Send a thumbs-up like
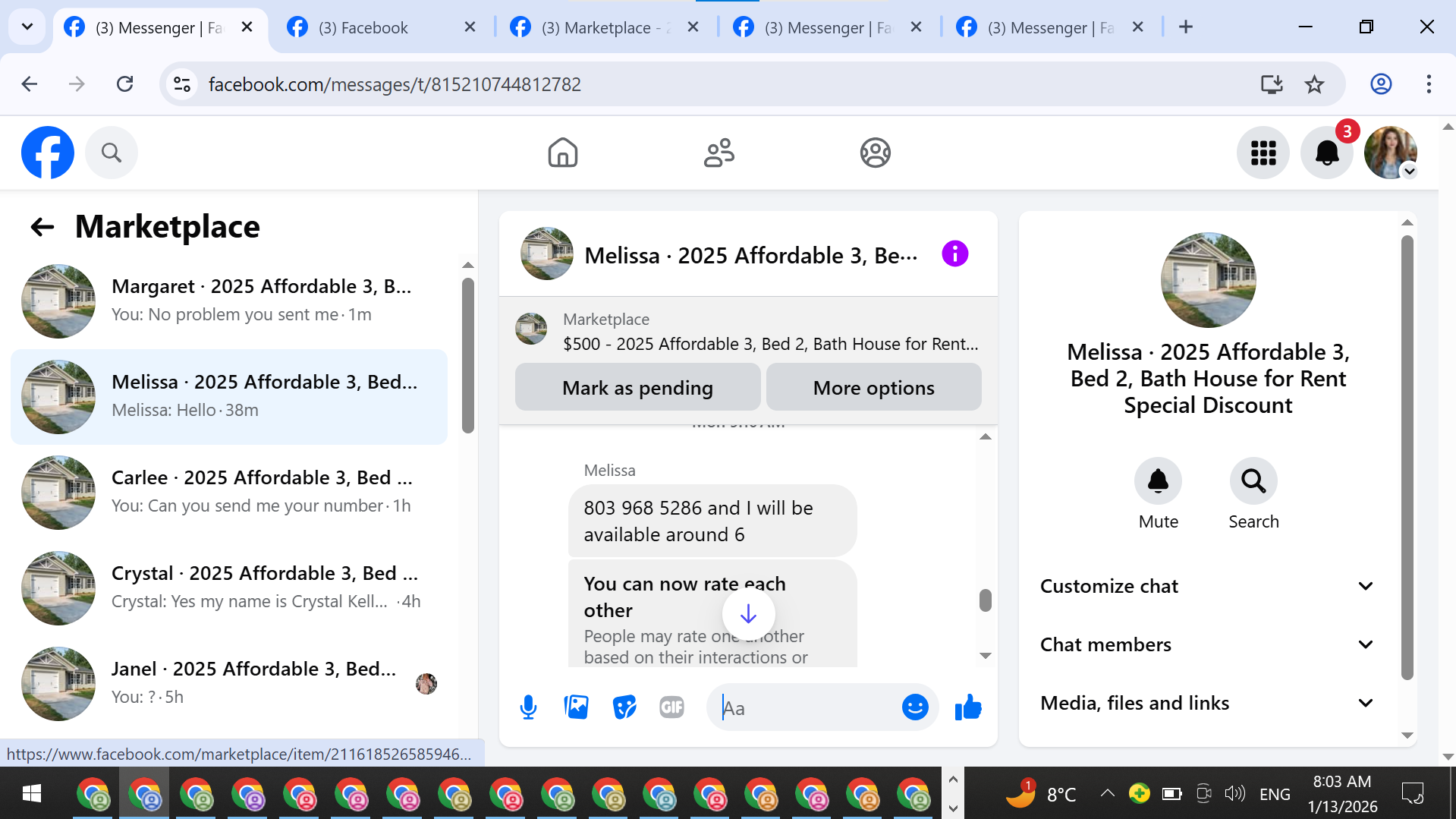1456x819 pixels. click(968, 707)
